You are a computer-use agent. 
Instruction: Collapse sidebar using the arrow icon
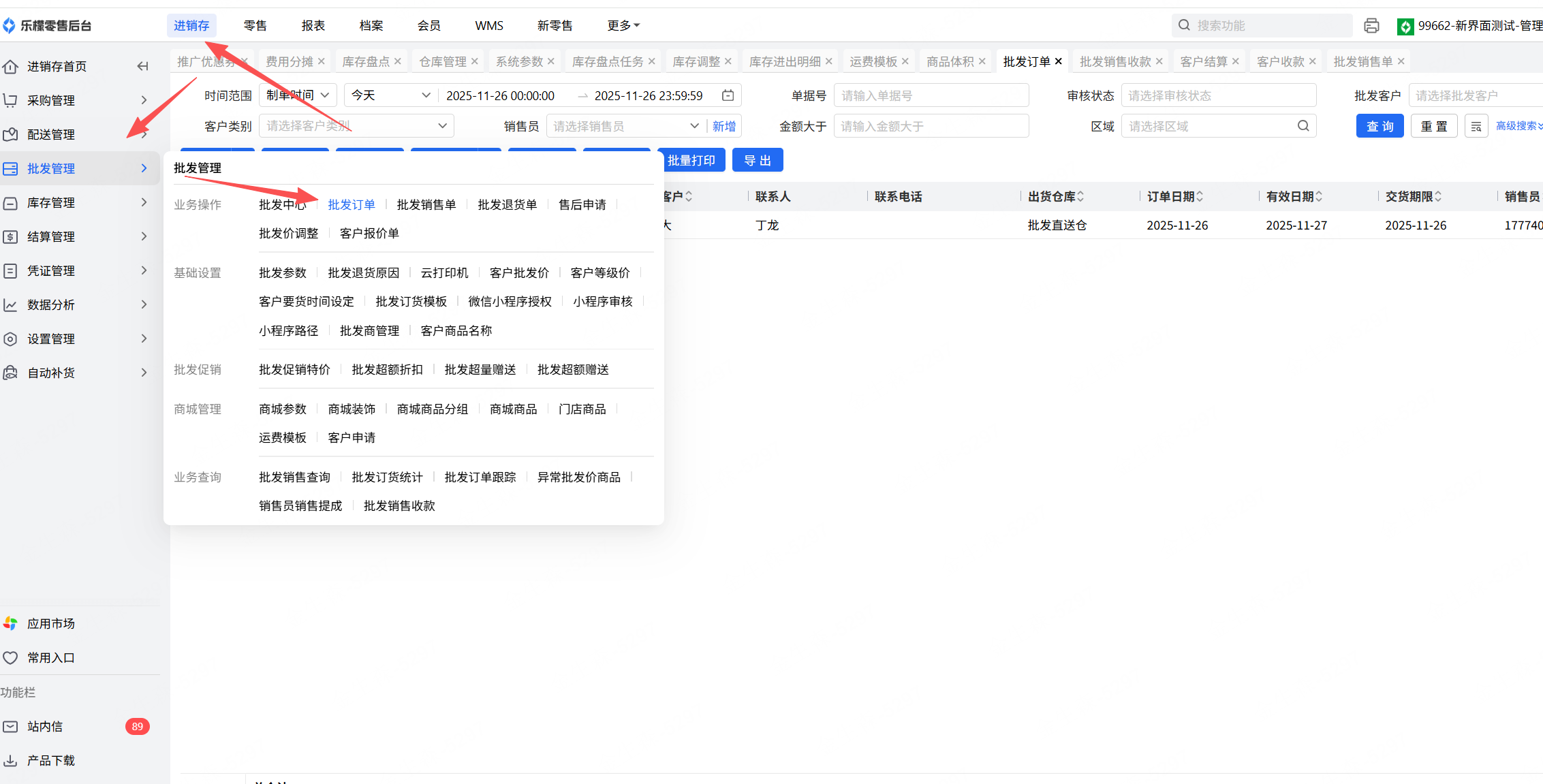[x=142, y=66]
